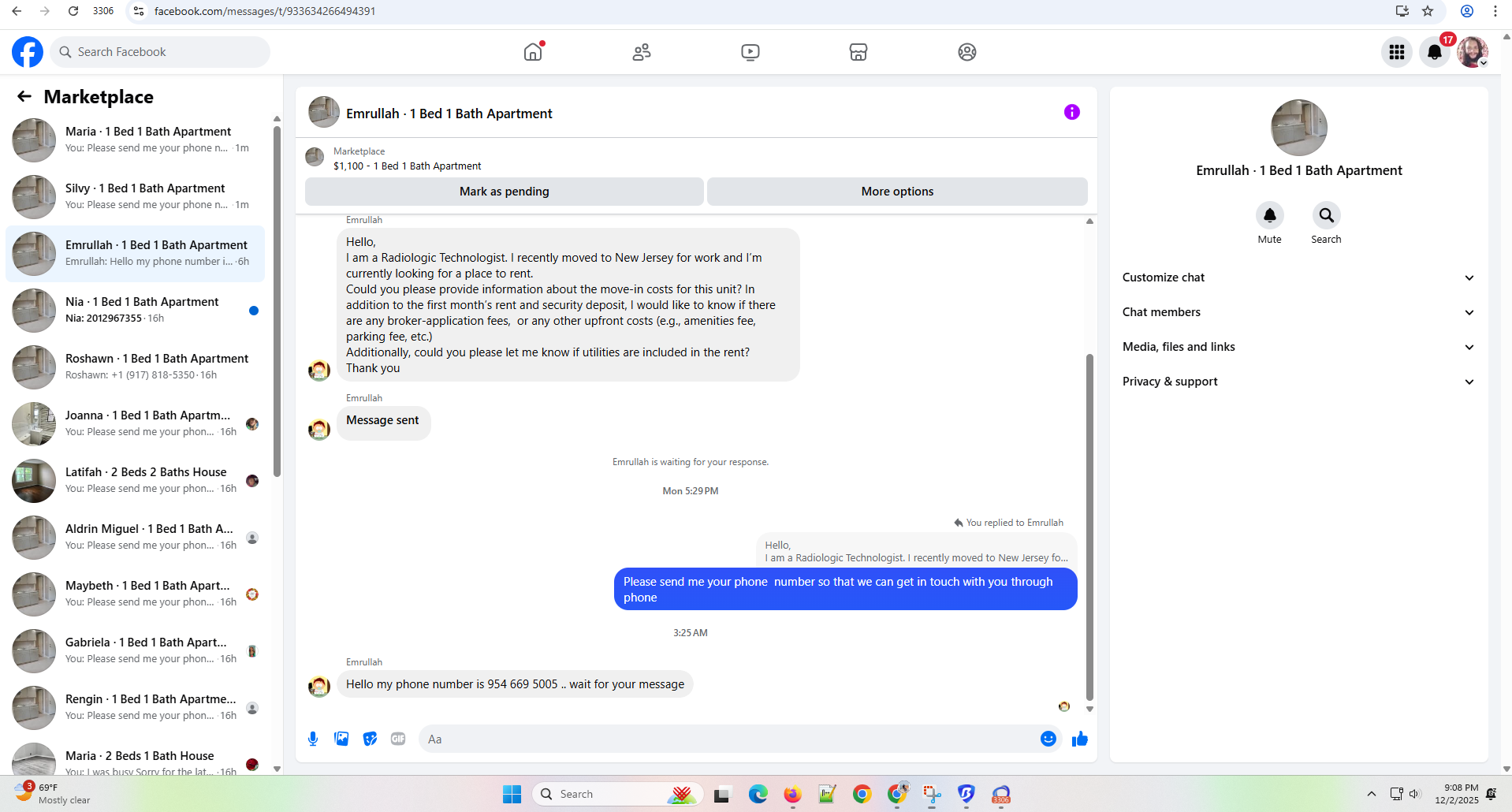Show hidden system tray icons
Viewport: 1512px width, 812px height.
tap(1372, 794)
